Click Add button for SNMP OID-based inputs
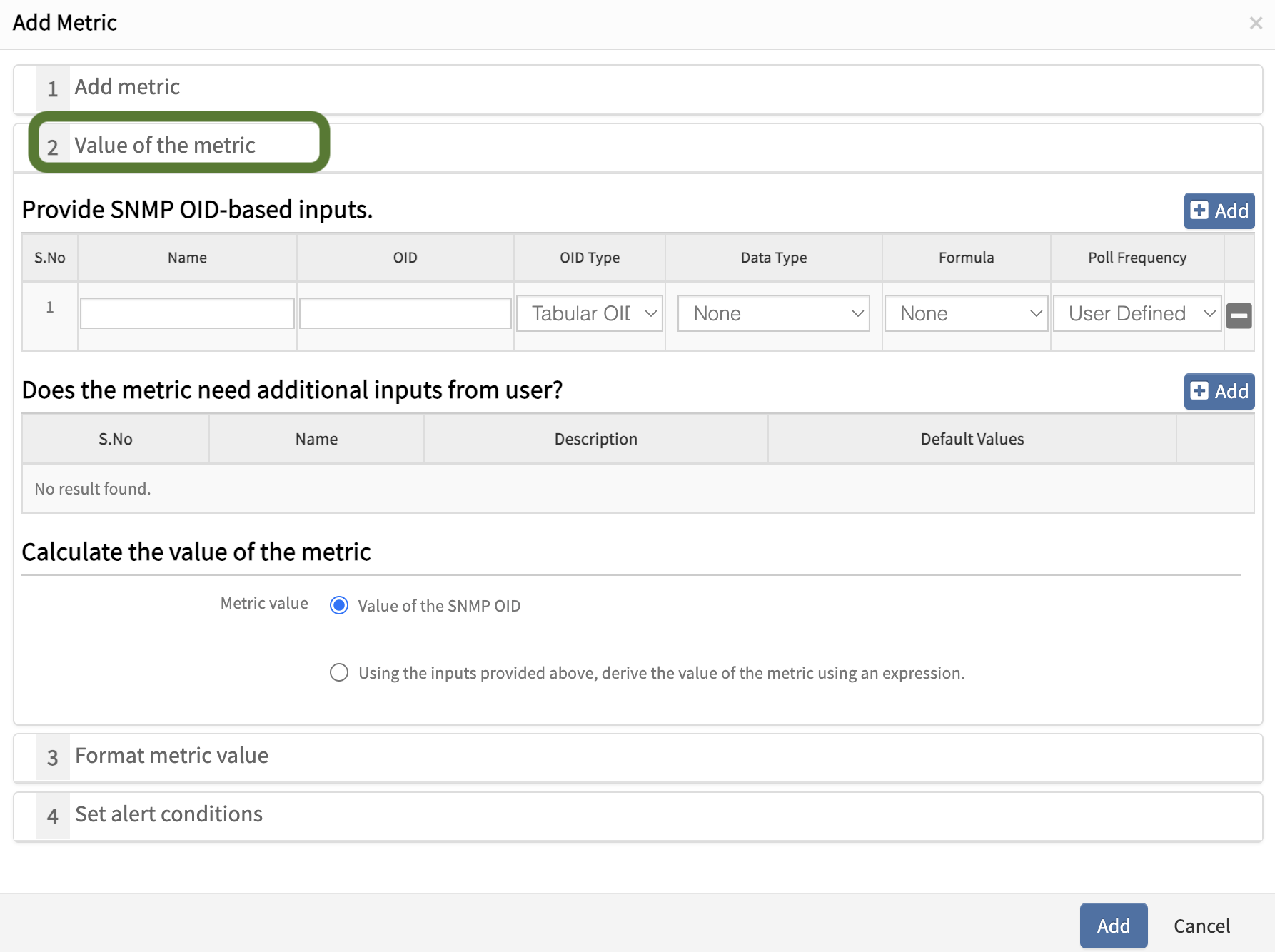The image size is (1275, 952). click(x=1219, y=211)
